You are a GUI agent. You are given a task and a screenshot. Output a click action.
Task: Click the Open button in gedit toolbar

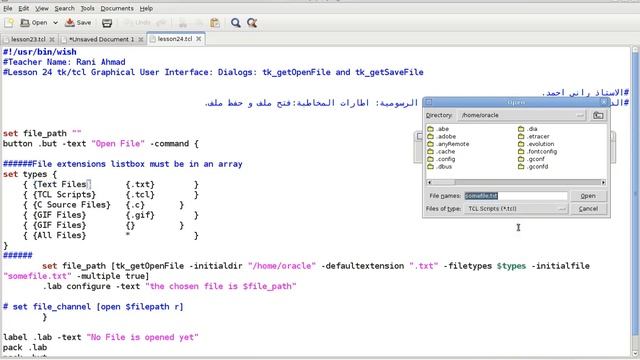(x=34, y=23)
